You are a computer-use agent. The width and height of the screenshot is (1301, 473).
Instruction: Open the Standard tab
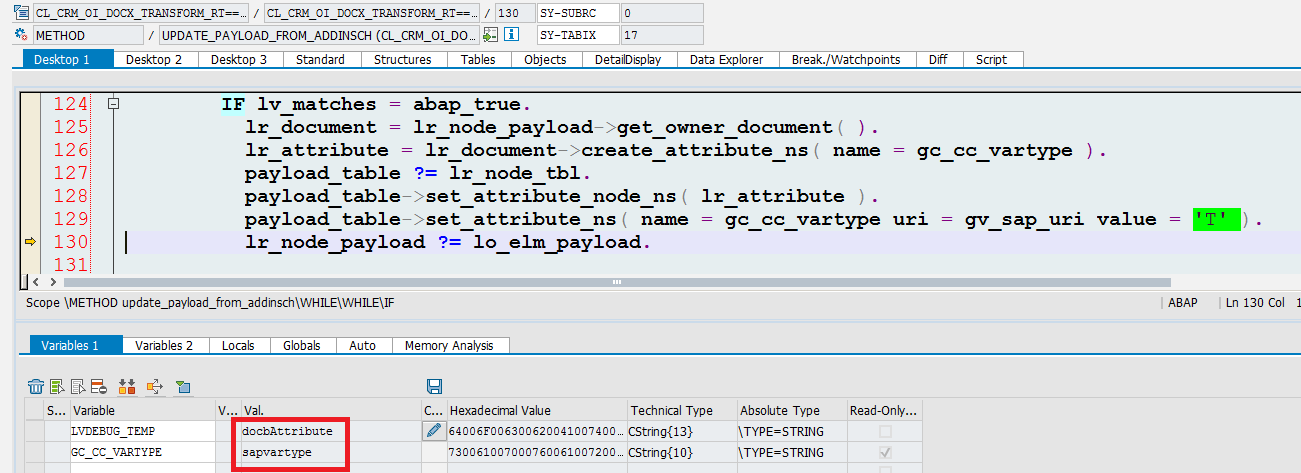320,59
